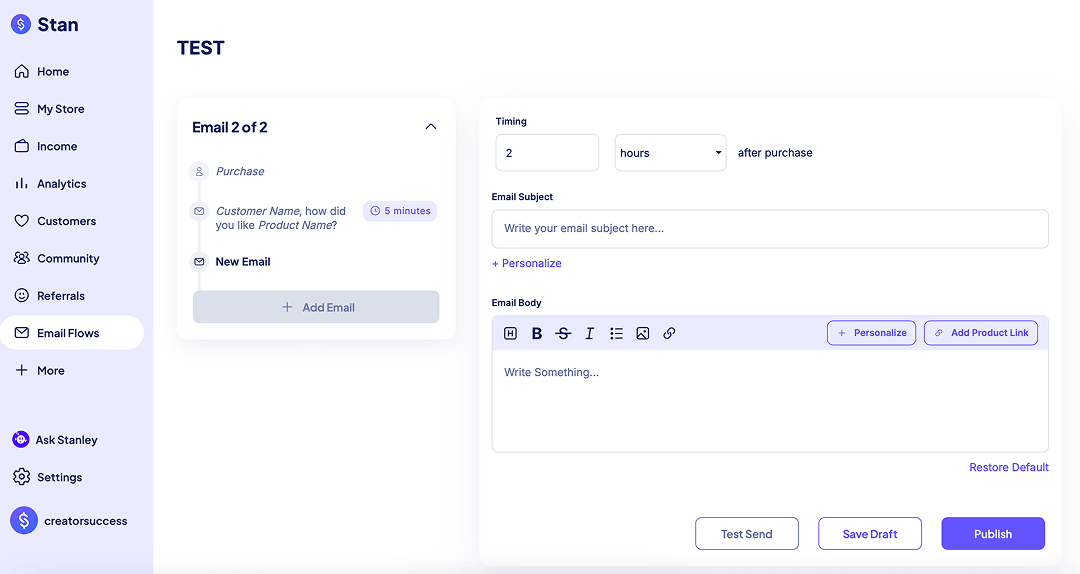Open the Customer Name how did you like email
The height and width of the screenshot is (574, 1080).
[280, 218]
